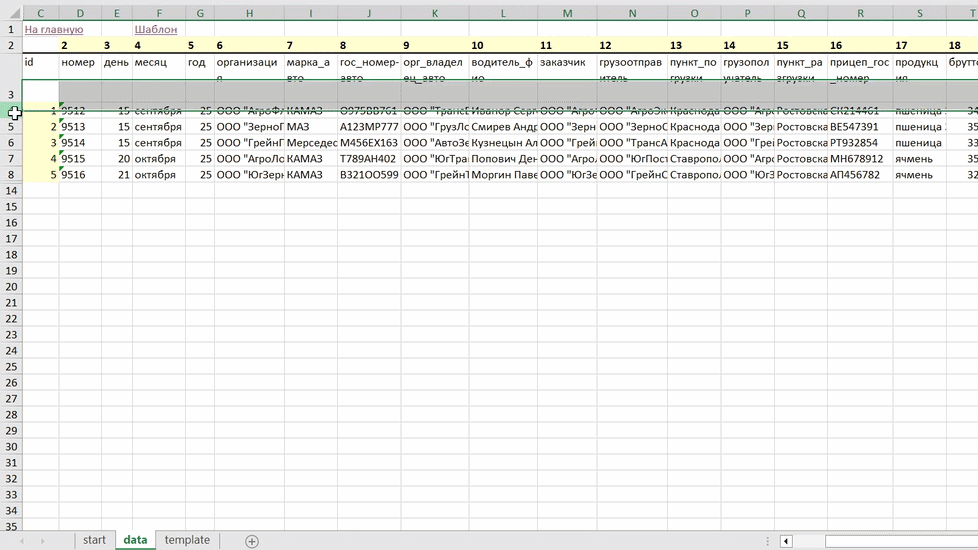This screenshot has height=550, width=978.
Task: Click cell with number 9515
Action: click(x=80, y=159)
